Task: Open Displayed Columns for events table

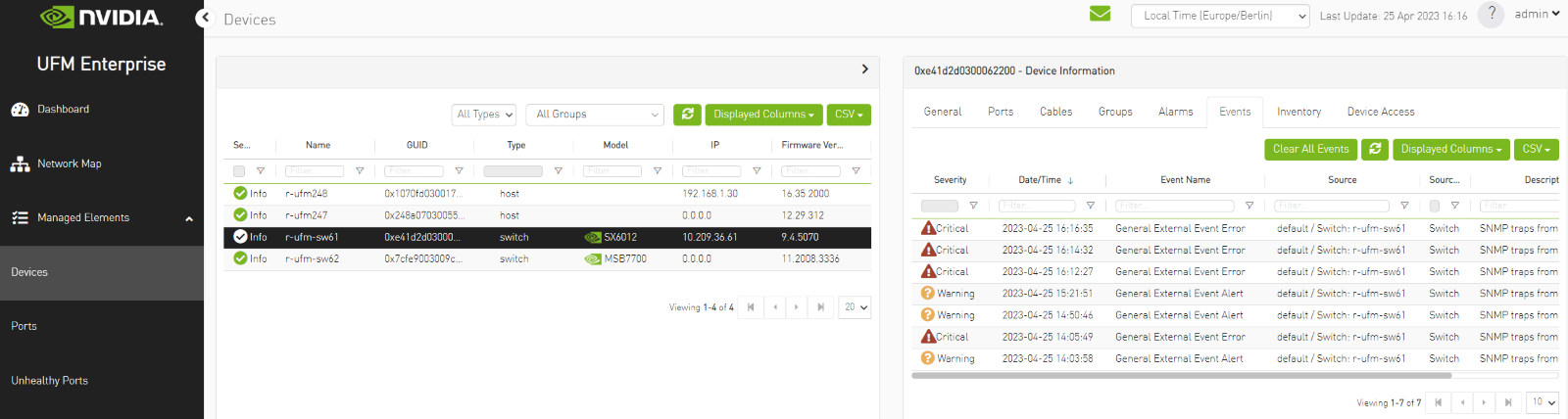Action: pyautogui.click(x=1451, y=149)
